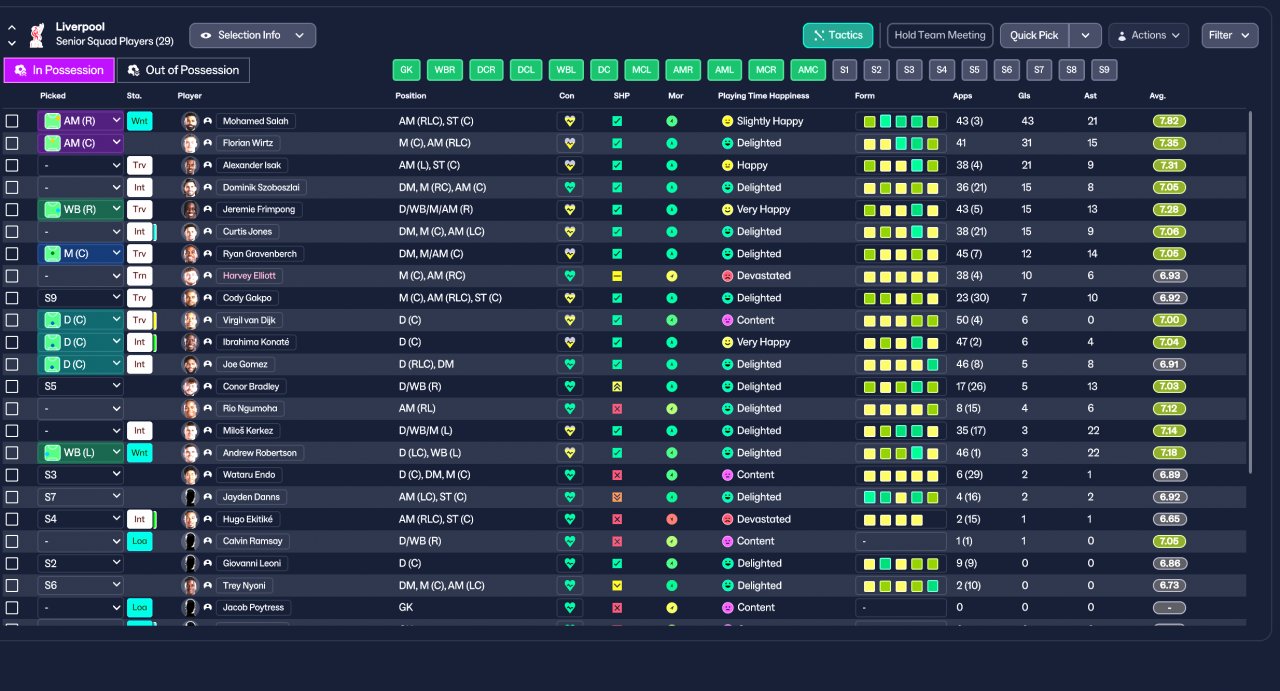Viewport: 1280px width, 691px height.
Task: Click Harvey Elliott's morale icon
Action: [672, 276]
